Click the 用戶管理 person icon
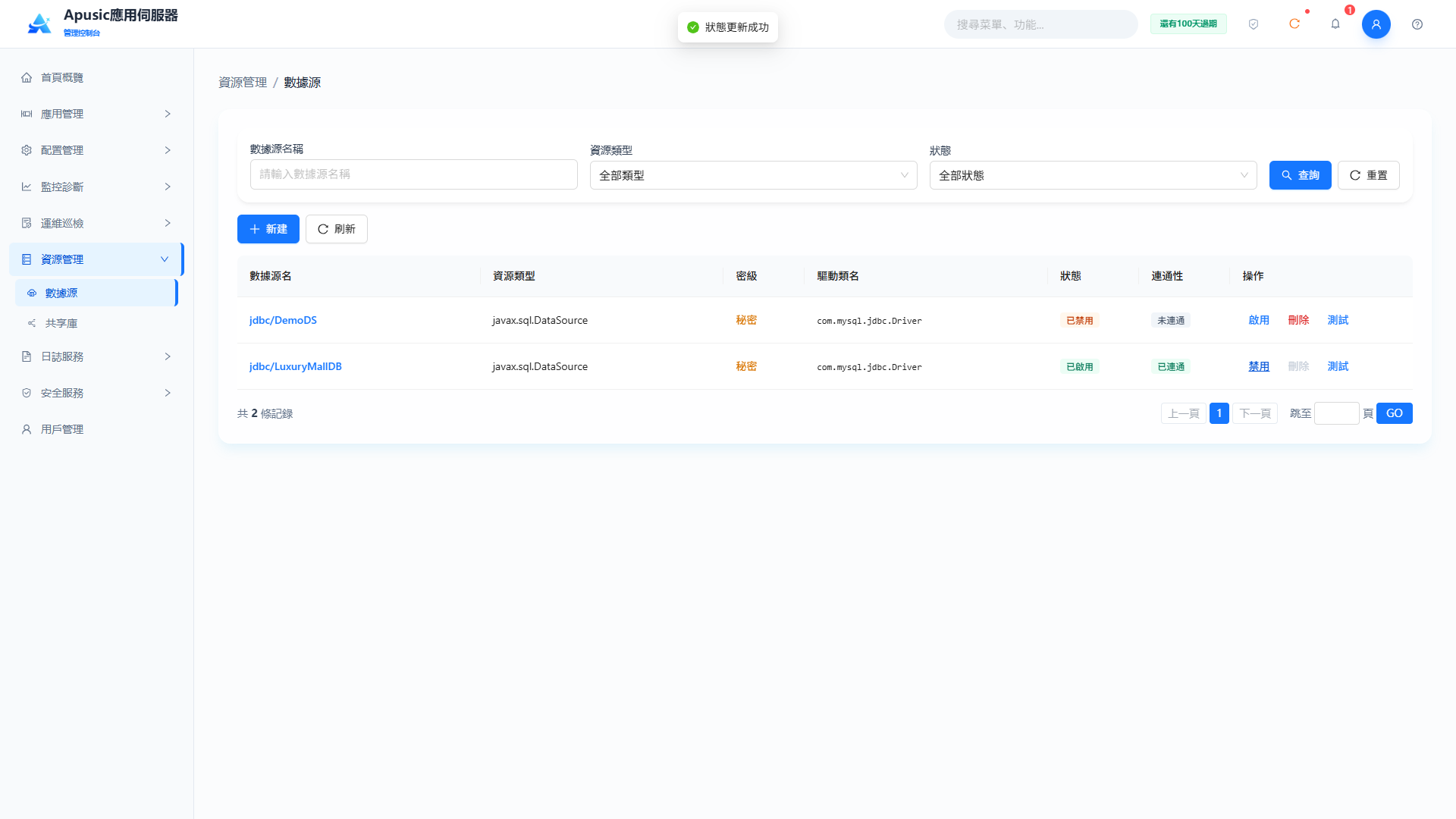Image resolution: width=1456 pixels, height=819 pixels. 27,429
